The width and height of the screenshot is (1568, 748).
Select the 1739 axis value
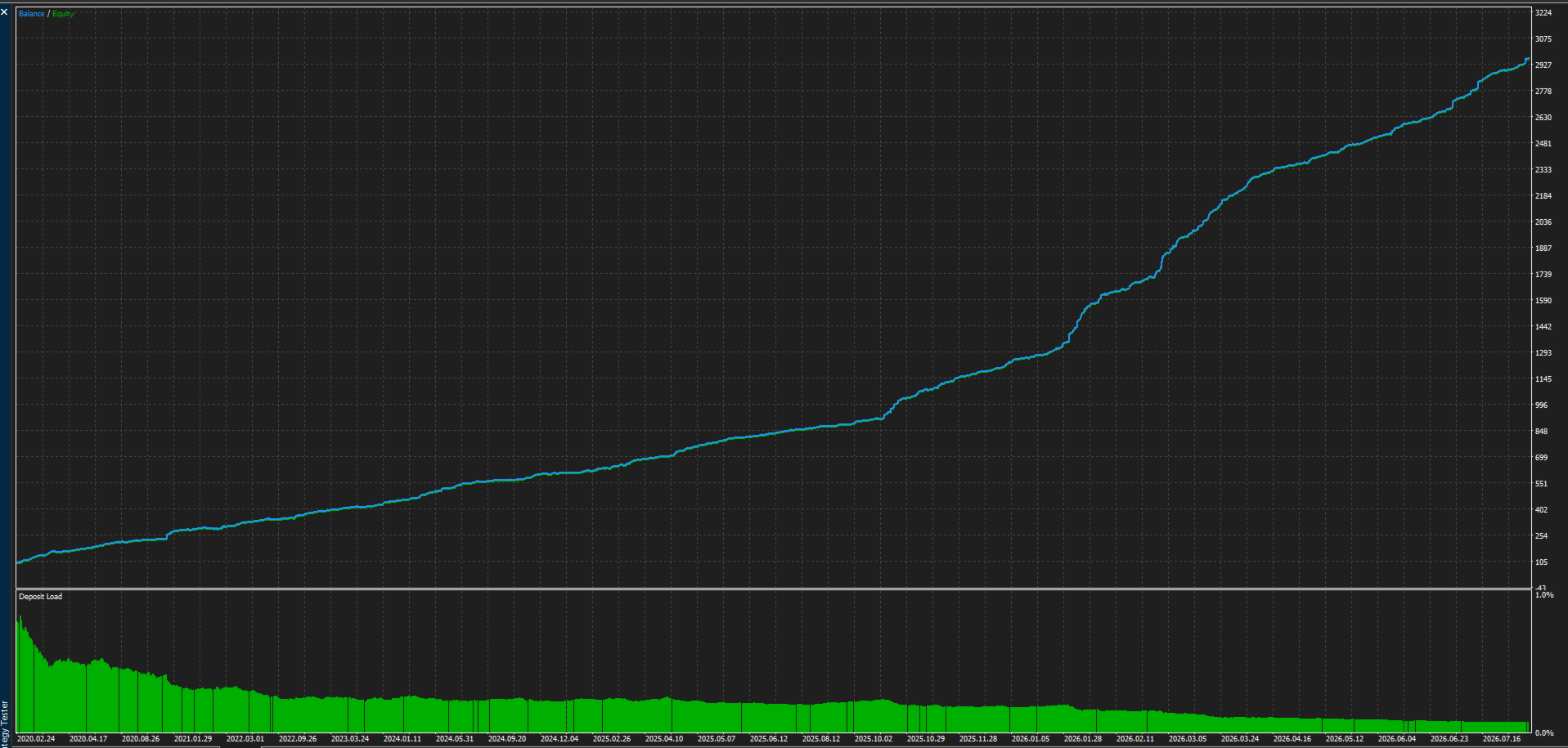click(x=1543, y=275)
